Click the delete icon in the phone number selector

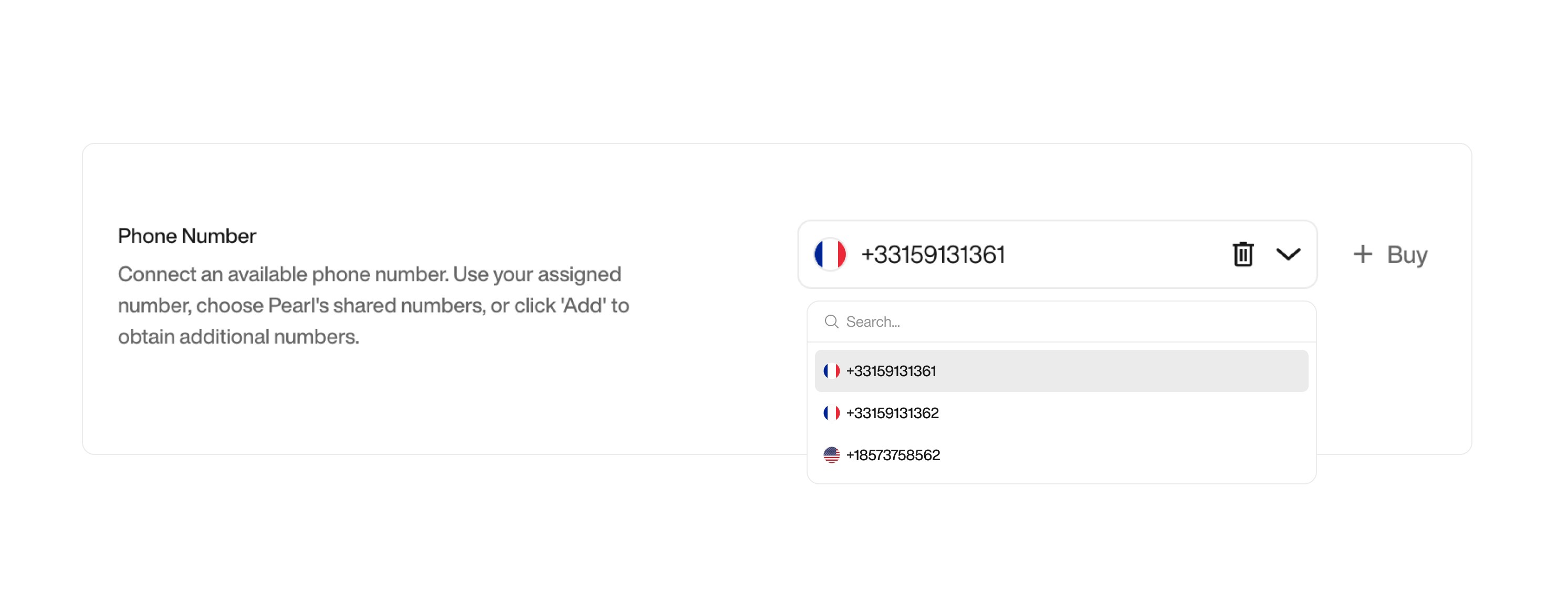pyautogui.click(x=1242, y=254)
